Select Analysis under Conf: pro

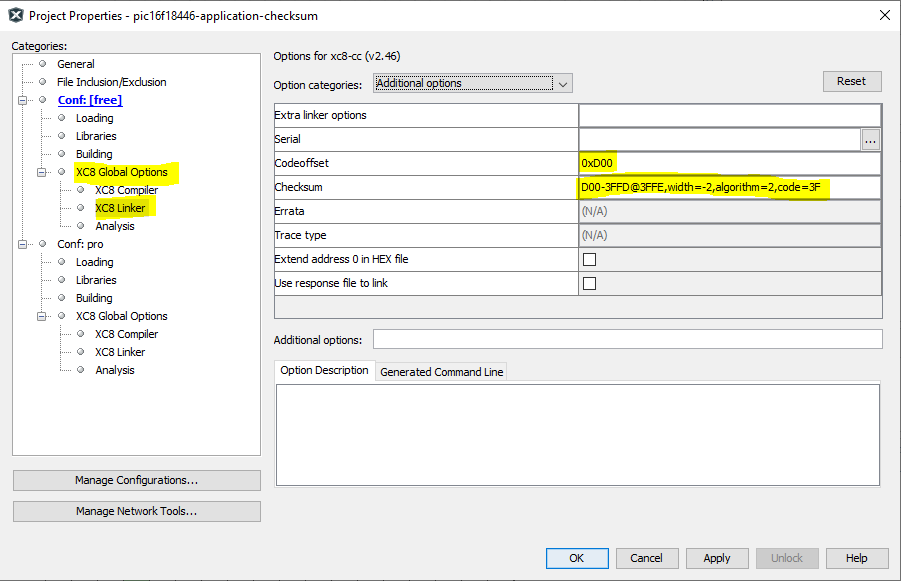[114, 370]
